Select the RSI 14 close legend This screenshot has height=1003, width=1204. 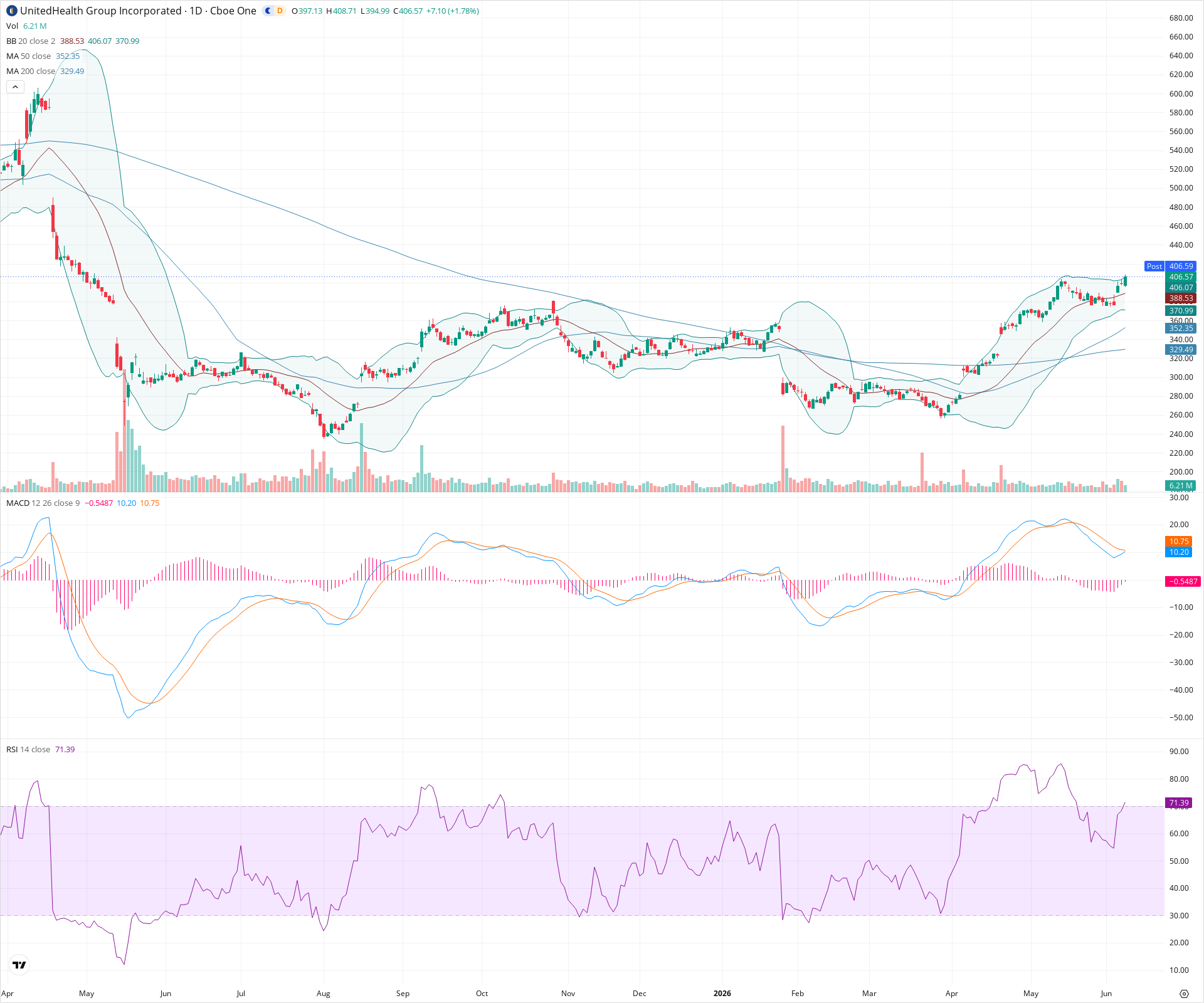pos(28,749)
